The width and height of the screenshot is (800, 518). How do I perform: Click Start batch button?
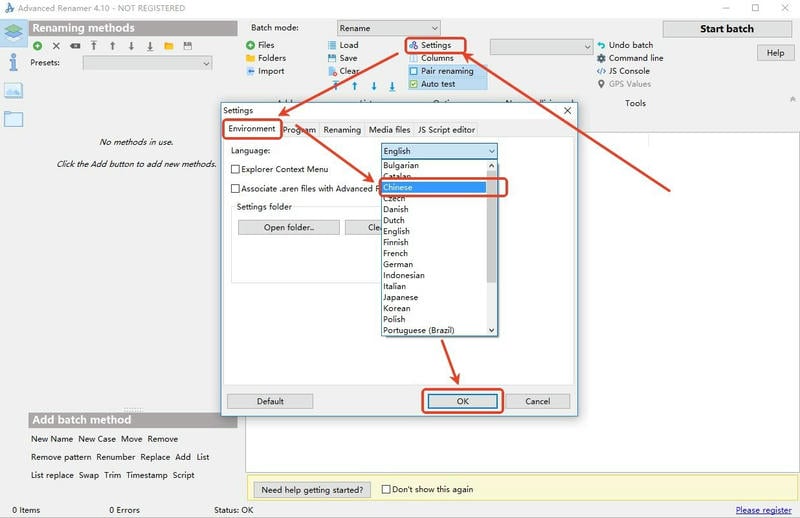[727, 29]
